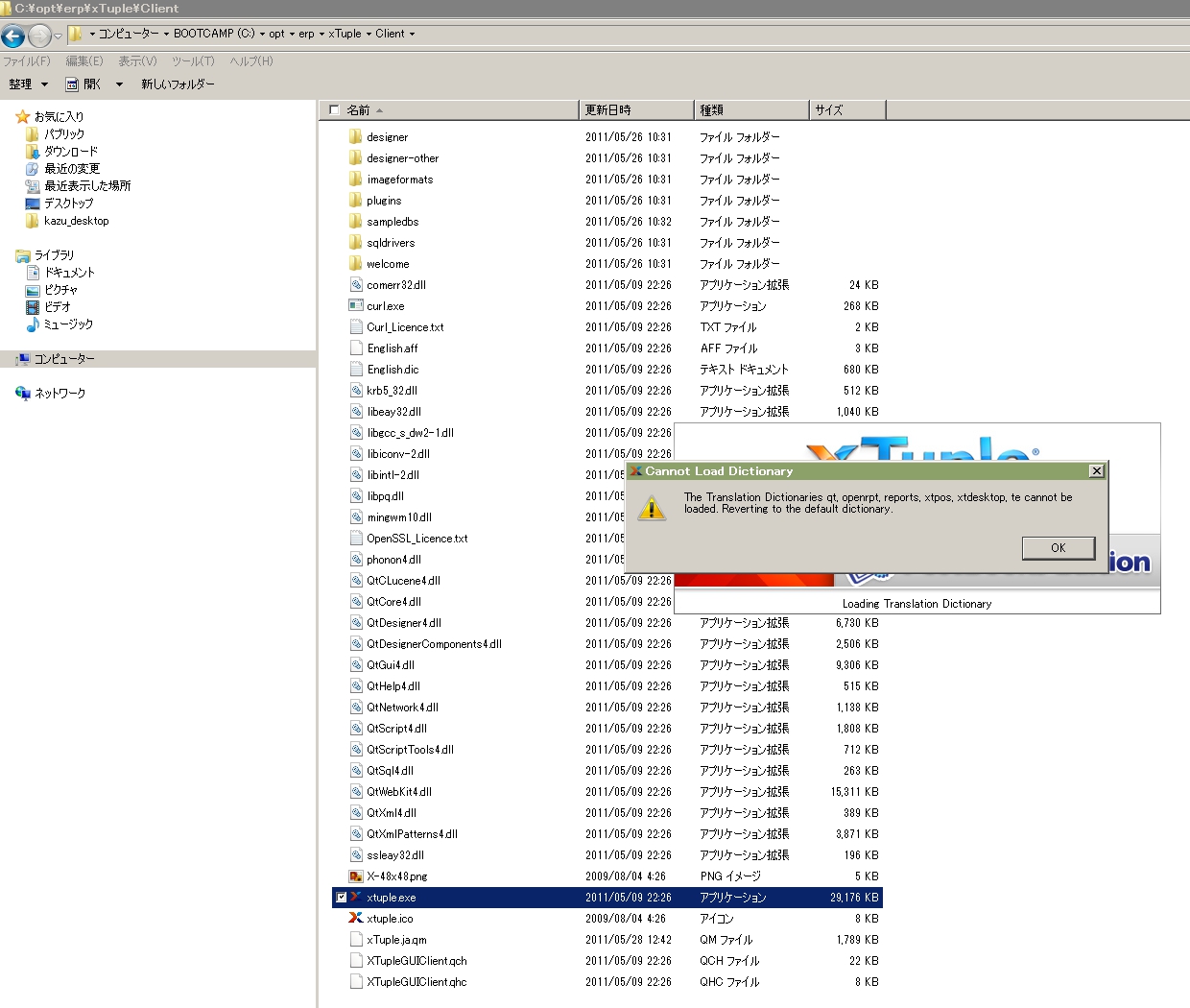1190x1008 pixels.
Task: Expand the コンピューター breadcrumb arrow
Action: (166, 34)
